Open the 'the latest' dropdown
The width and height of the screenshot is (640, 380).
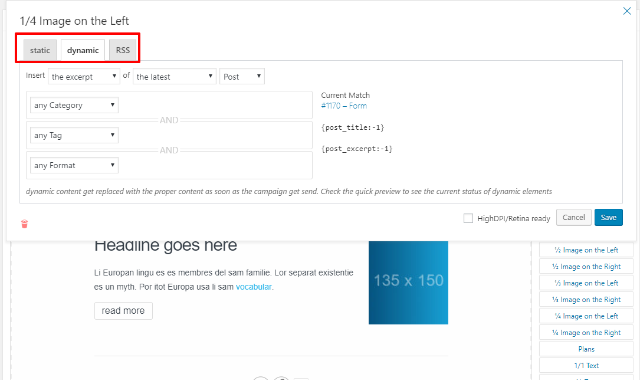pos(174,77)
